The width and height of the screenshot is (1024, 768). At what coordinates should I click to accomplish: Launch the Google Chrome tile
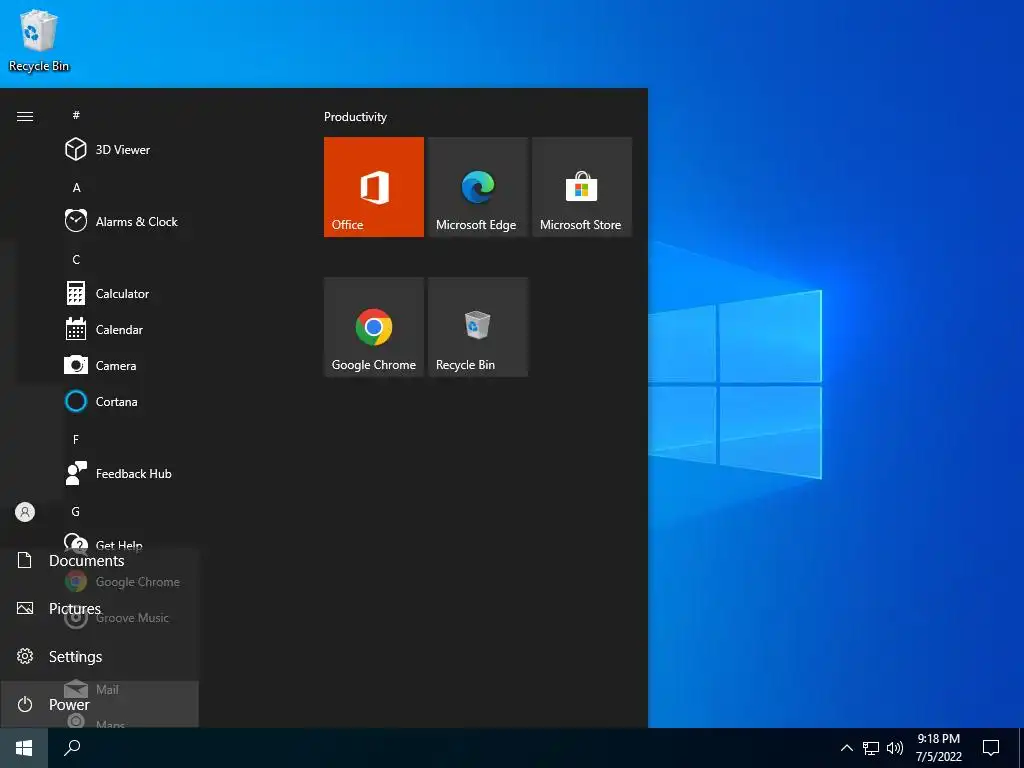coord(374,327)
